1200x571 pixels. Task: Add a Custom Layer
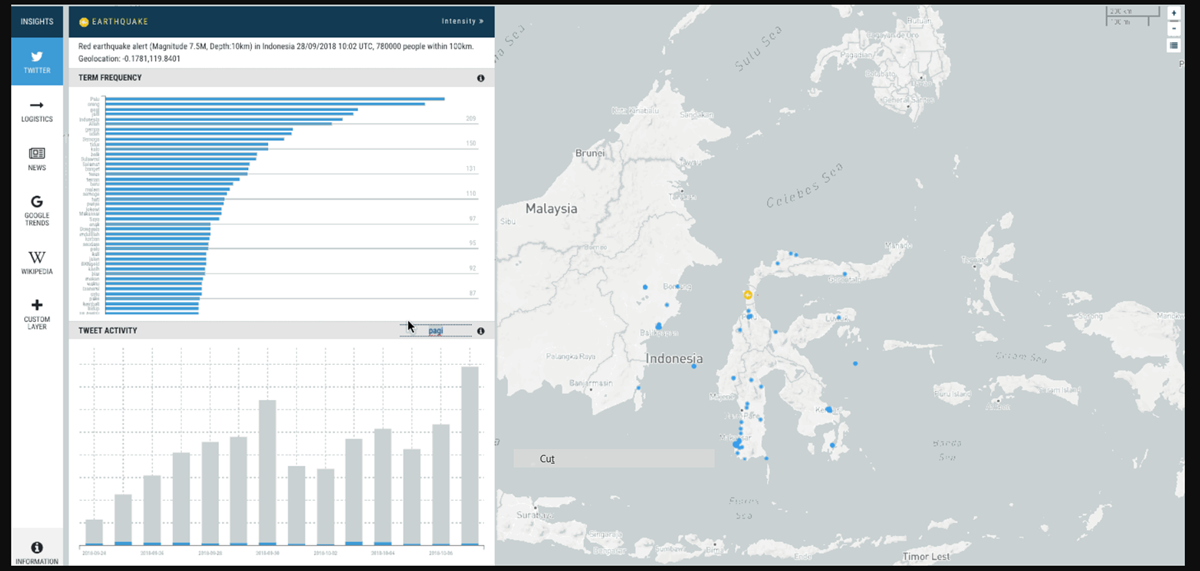click(x=37, y=312)
